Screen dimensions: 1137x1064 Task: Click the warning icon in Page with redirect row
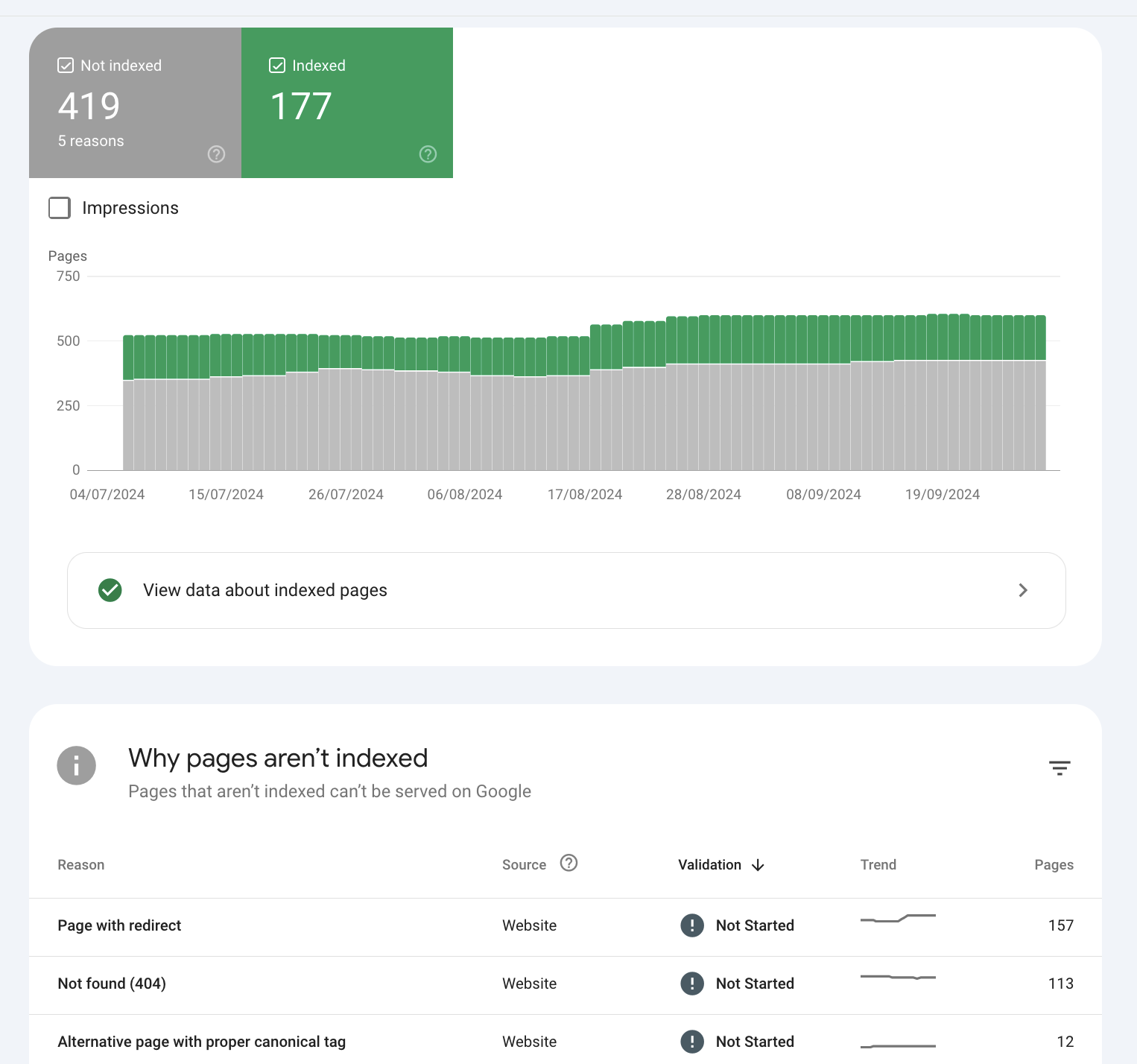pos(692,925)
